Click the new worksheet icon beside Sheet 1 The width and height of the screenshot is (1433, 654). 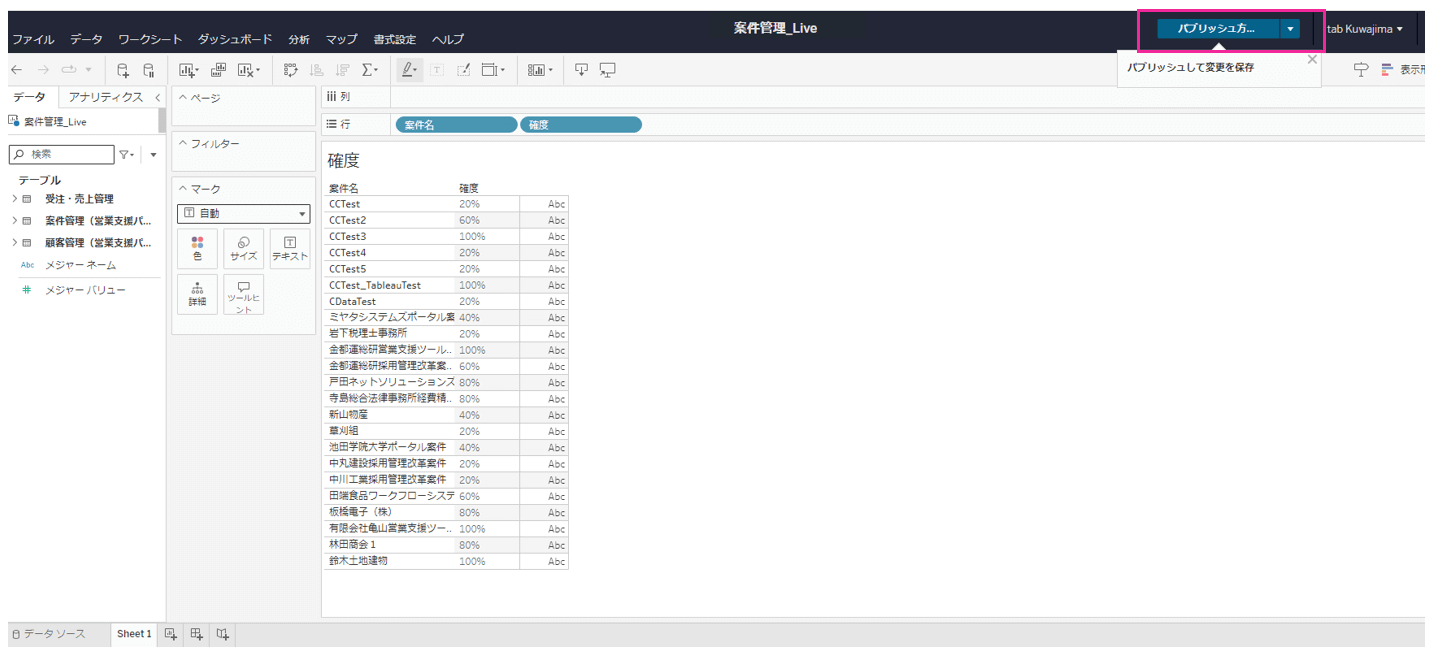171,634
